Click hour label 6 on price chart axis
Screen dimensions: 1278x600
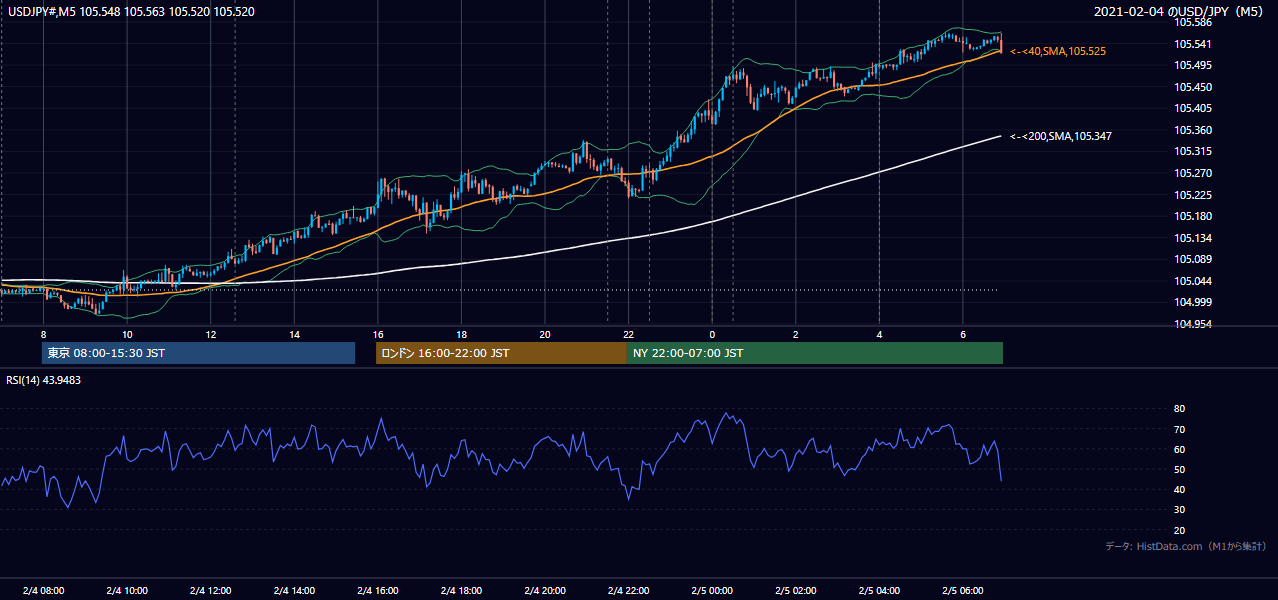(x=962, y=334)
